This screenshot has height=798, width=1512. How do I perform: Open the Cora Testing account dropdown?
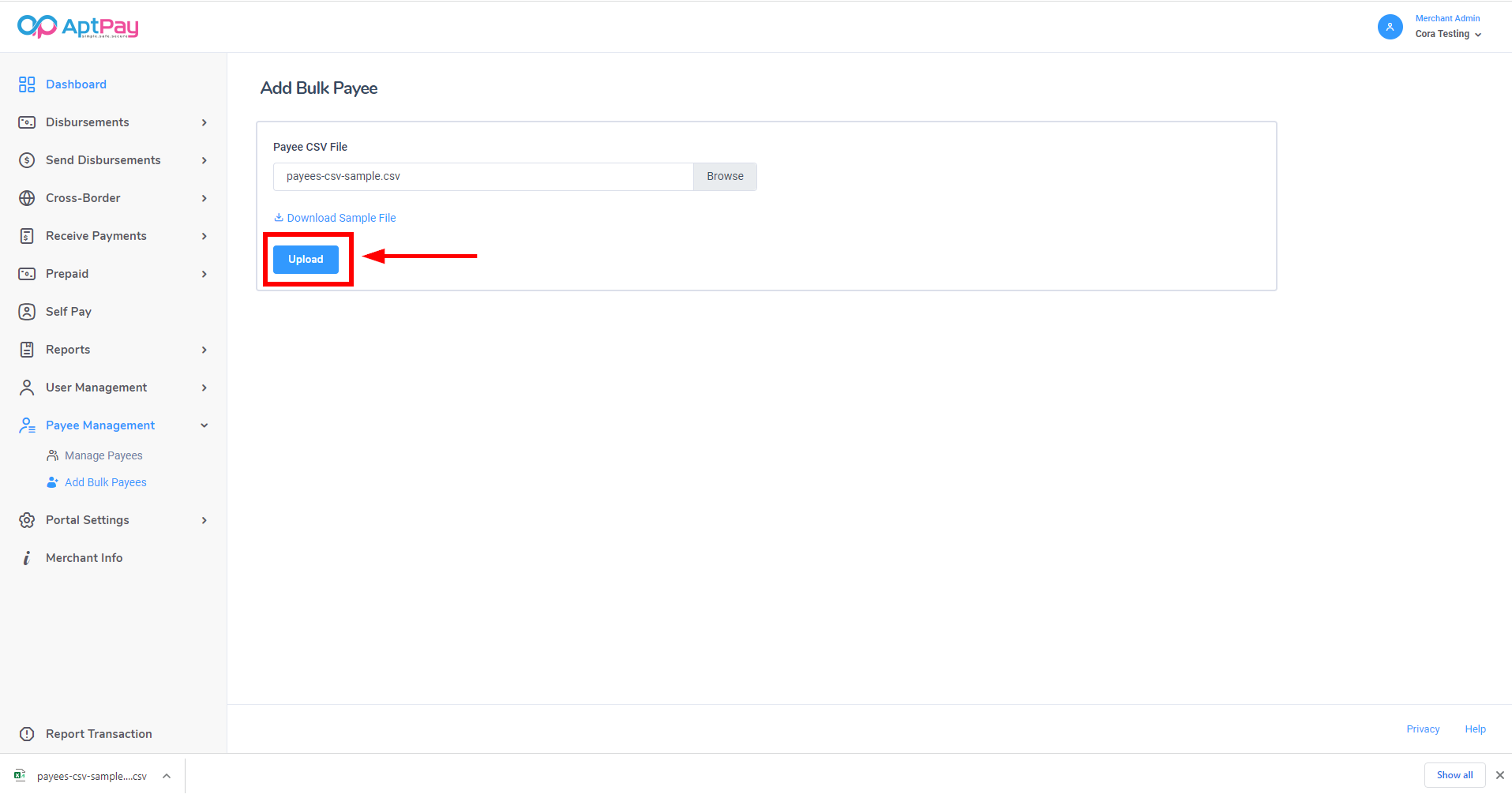click(x=1448, y=34)
